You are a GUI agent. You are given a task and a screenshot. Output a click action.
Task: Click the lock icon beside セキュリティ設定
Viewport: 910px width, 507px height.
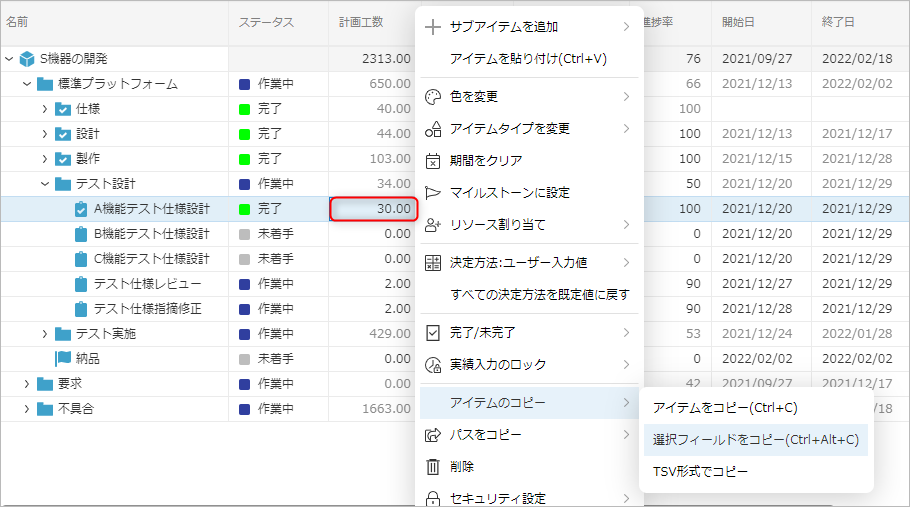coord(433,498)
